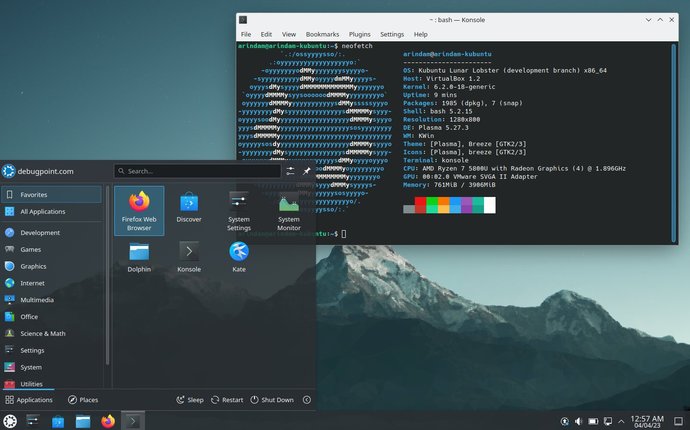Click the 'Kernel: 6.2.0-18-generic' line
Image resolution: width=690 pixels, height=430 pixels.
click(x=449, y=87)
